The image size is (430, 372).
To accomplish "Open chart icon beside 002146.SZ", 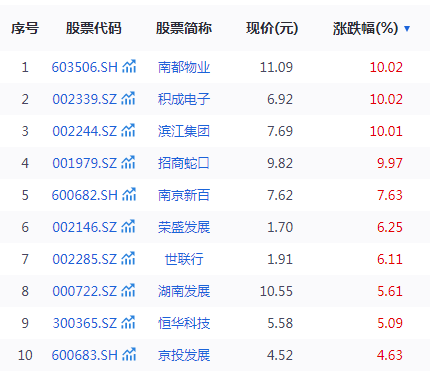I will coord(128,226).
